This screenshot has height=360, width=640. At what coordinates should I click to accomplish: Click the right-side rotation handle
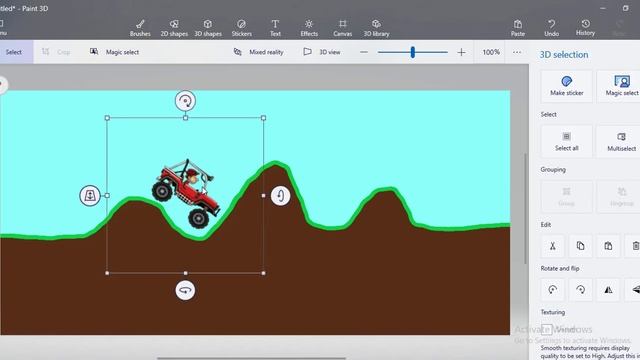tap(280, 196)
